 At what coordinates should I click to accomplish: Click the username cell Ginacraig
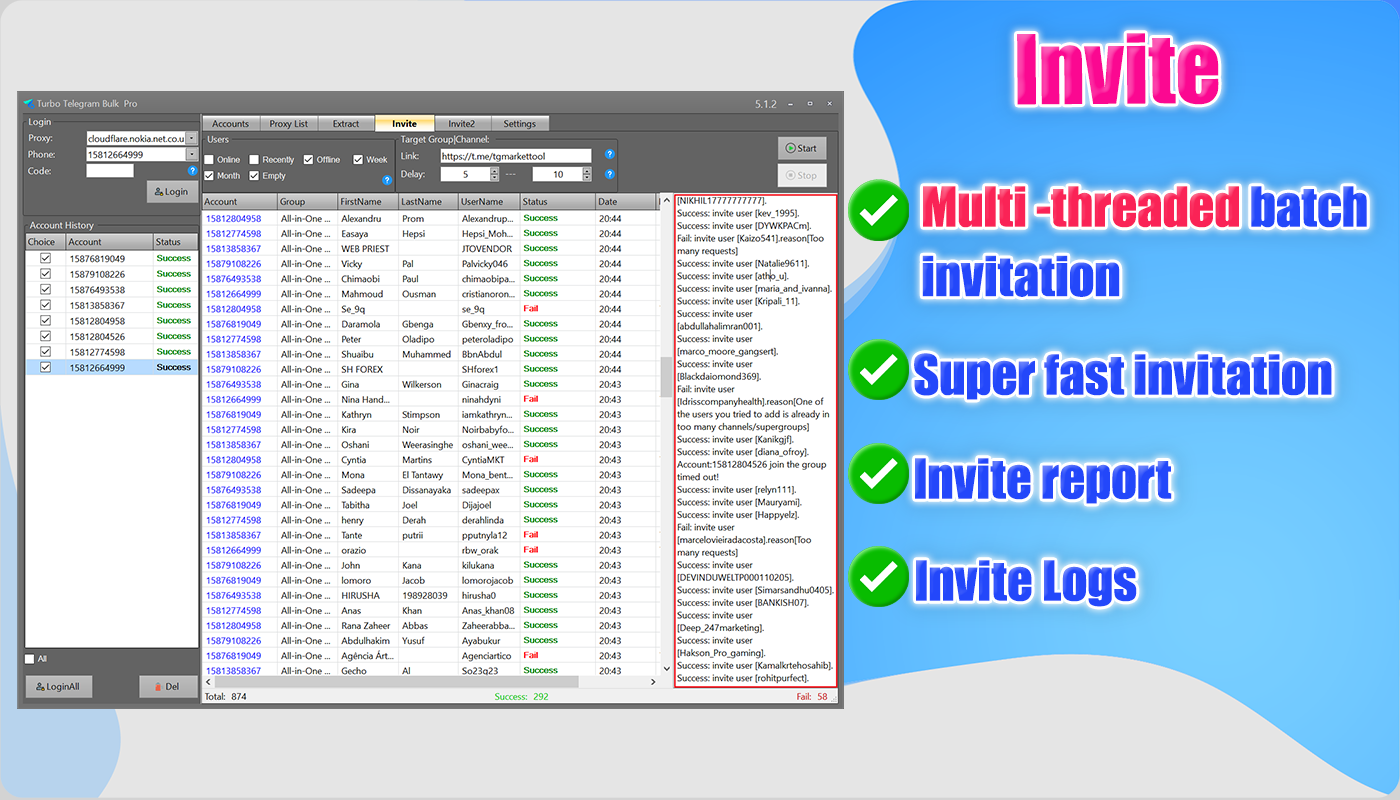487,384
